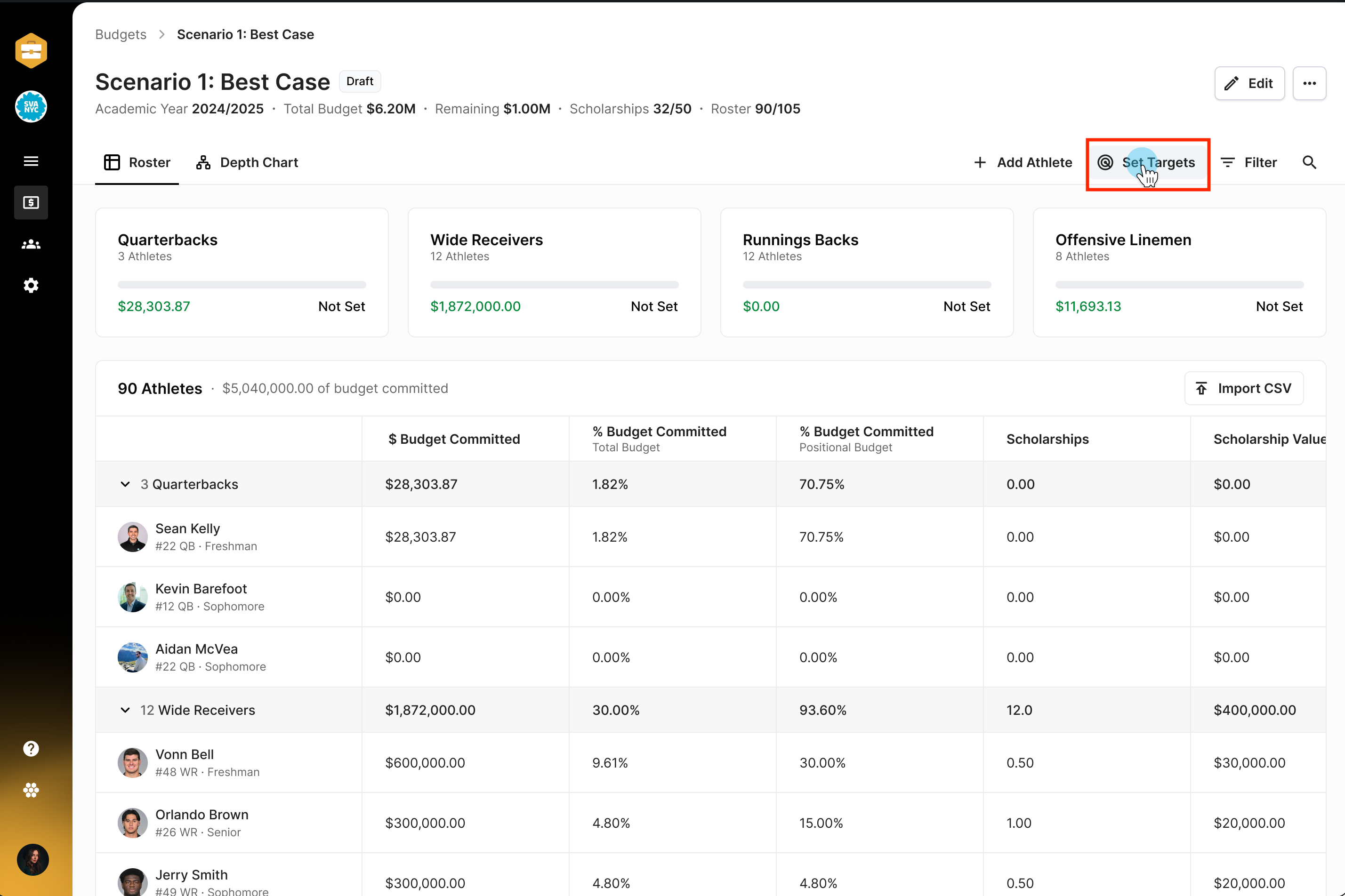This screenshot has height=896, width=1345.
Task: Click the Import CSV button
Action: pyautogui.click(x=1243, y=389)
